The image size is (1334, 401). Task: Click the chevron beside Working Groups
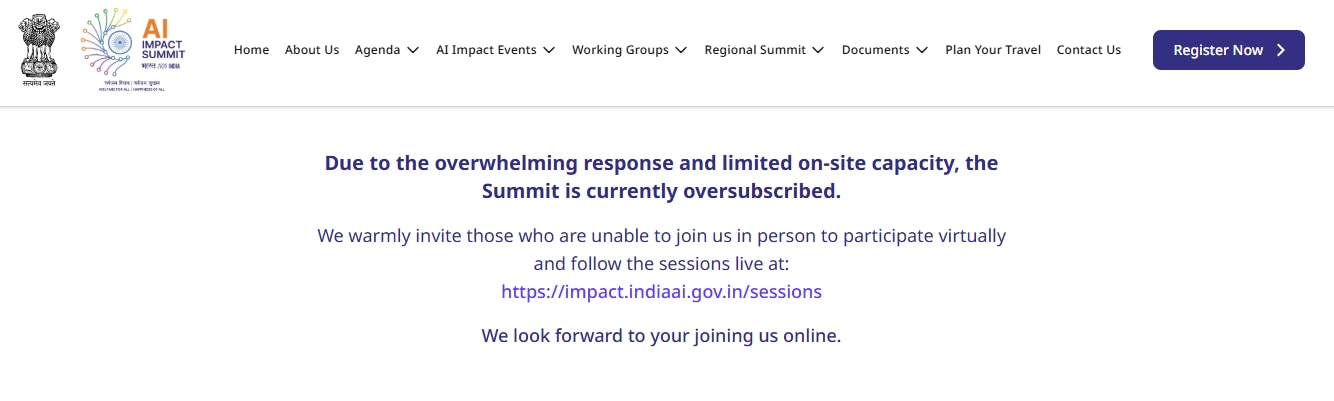(x=681, y=50)
